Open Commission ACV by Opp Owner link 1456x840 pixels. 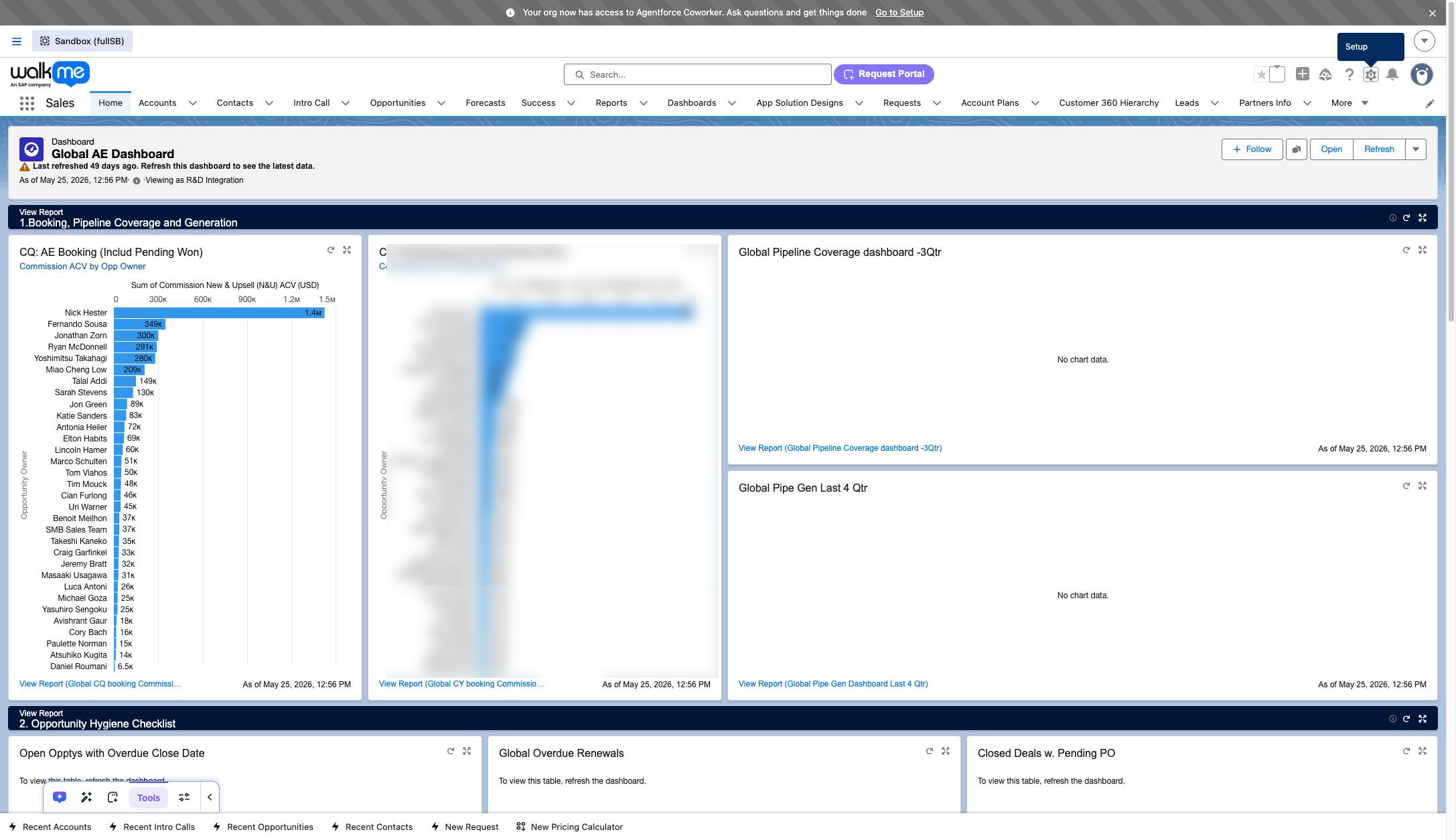click(82, 267)
